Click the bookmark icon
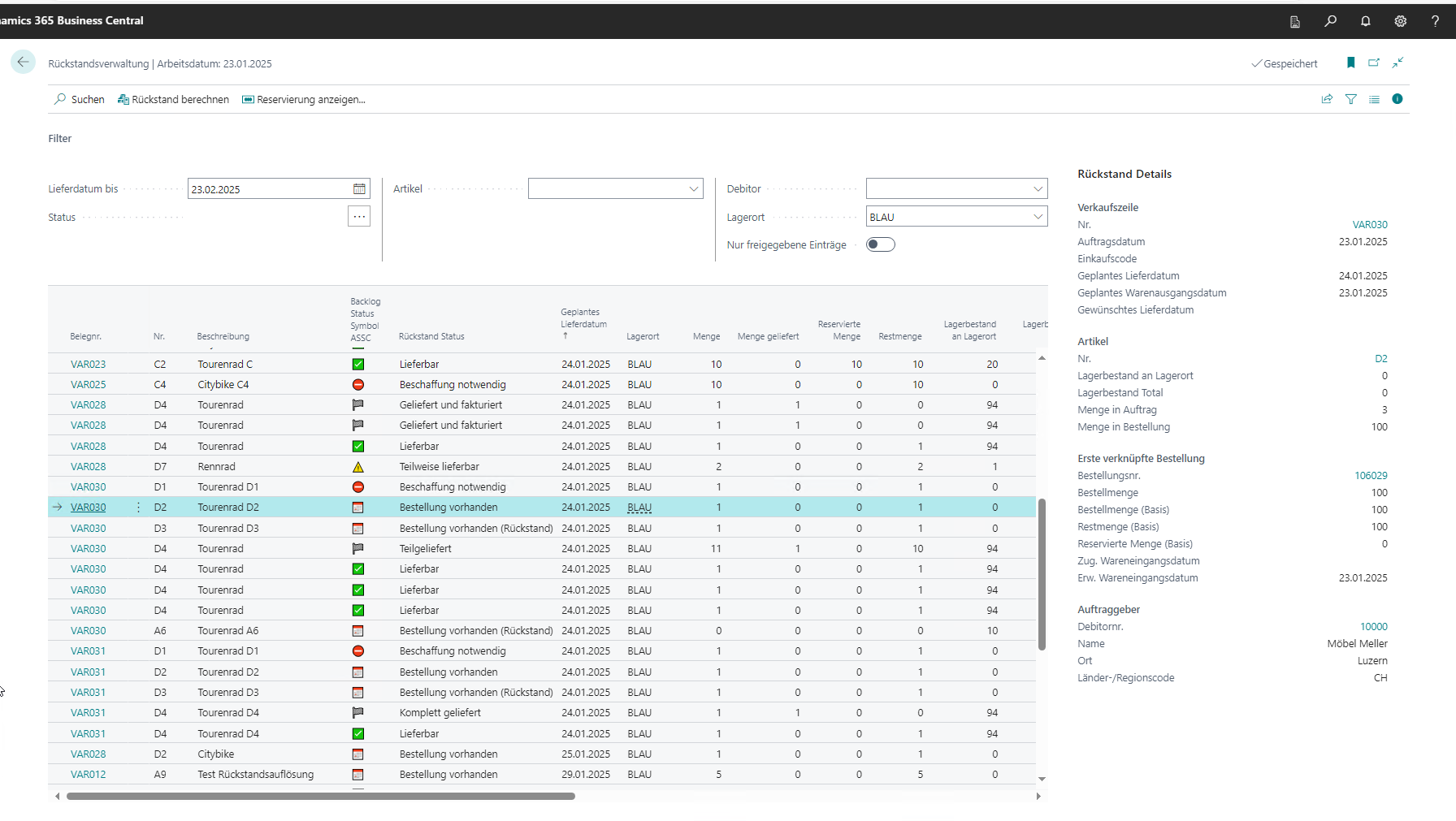Viewport: 1456px width, 821px height. tap(1351, 63)
